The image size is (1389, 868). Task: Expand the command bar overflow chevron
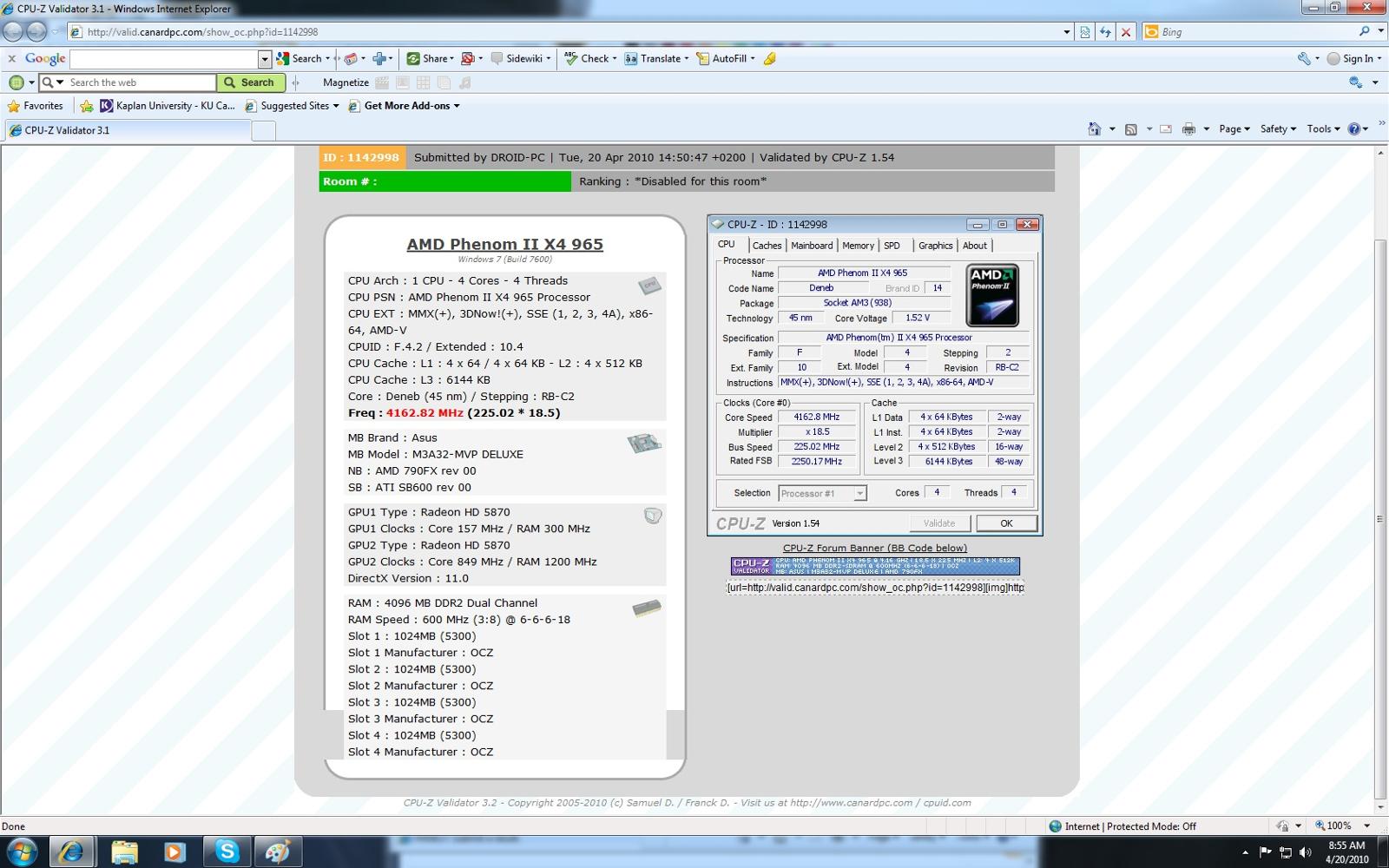click(x=1381, y=124)
